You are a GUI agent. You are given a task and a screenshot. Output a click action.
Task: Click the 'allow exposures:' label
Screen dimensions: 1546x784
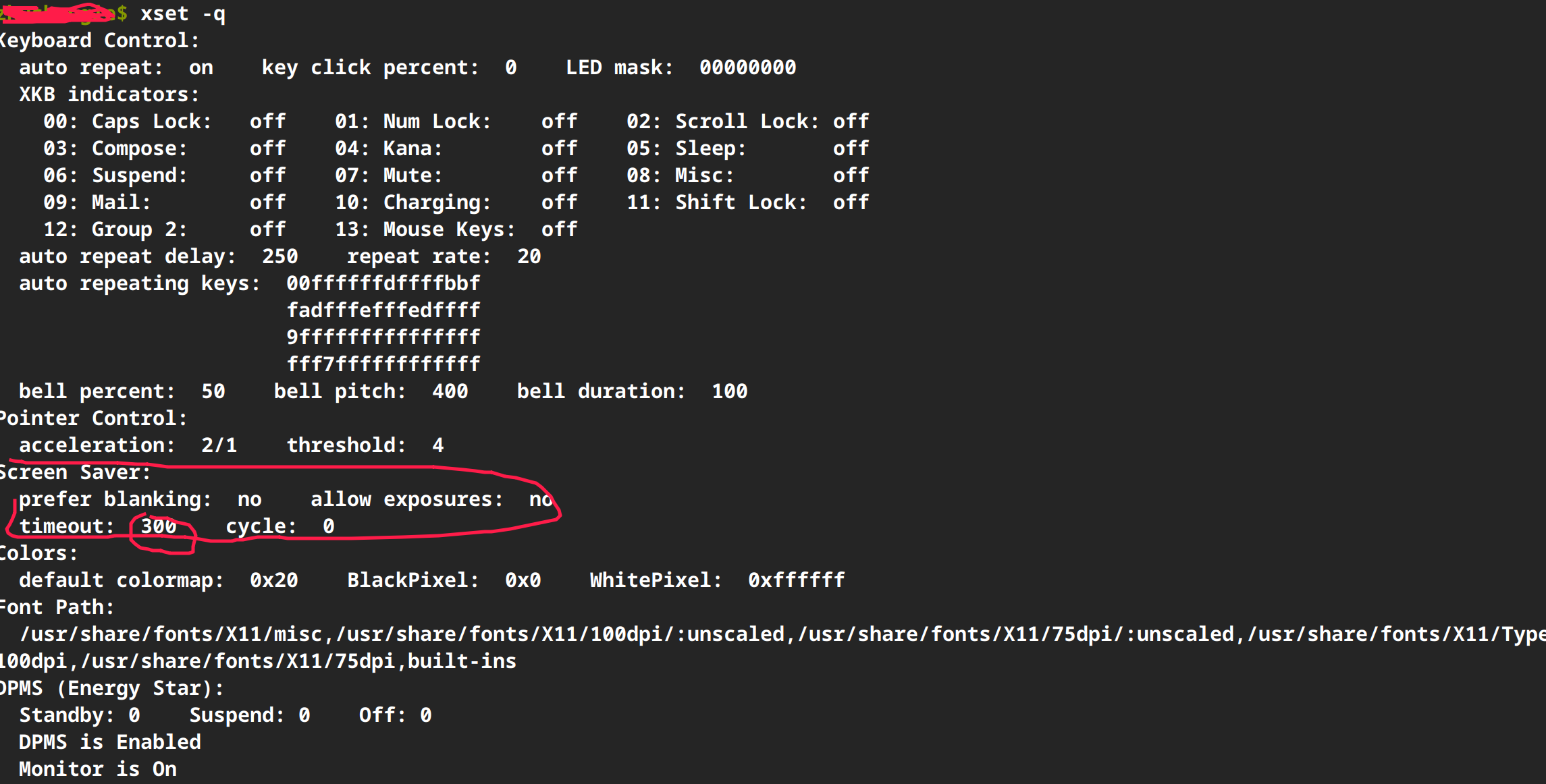(x=406, y=499)
